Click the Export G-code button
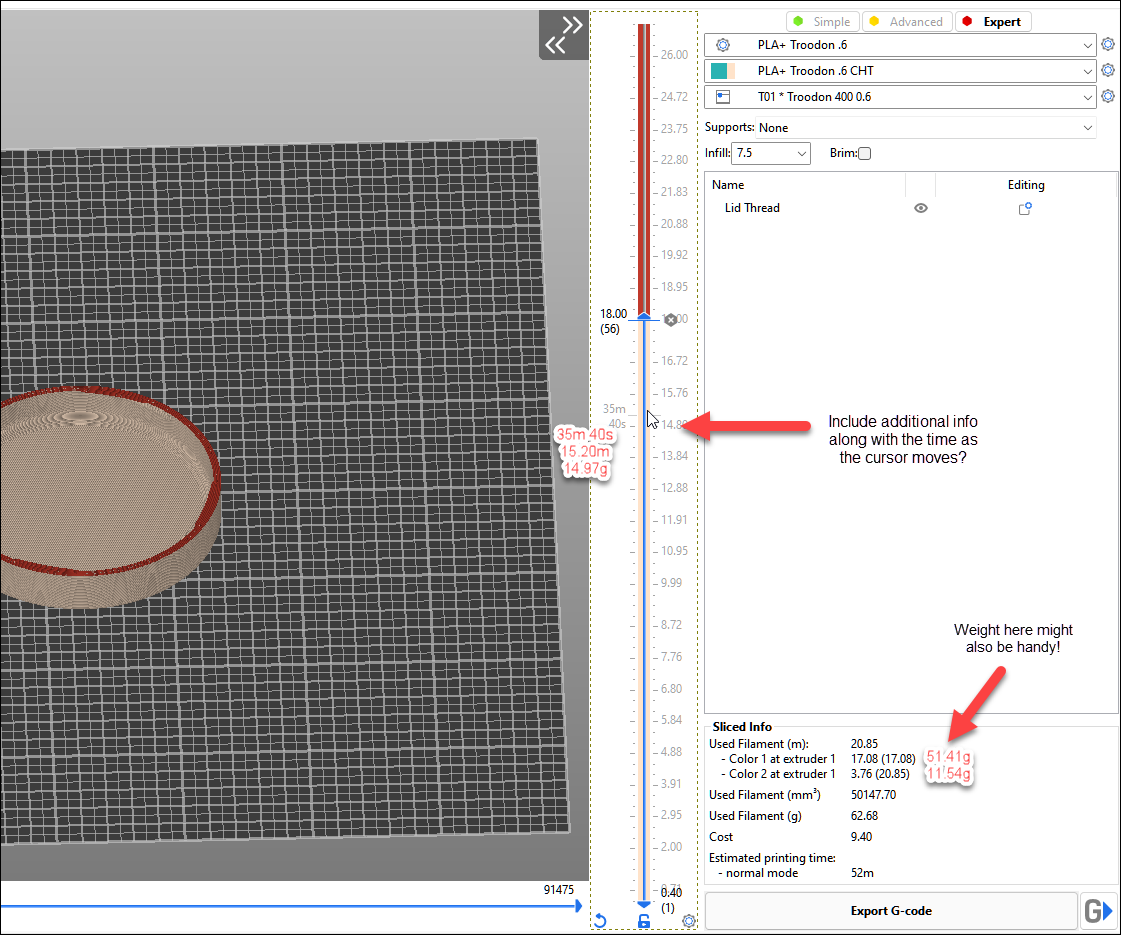The image size is (1121, 935). point(891,911)
